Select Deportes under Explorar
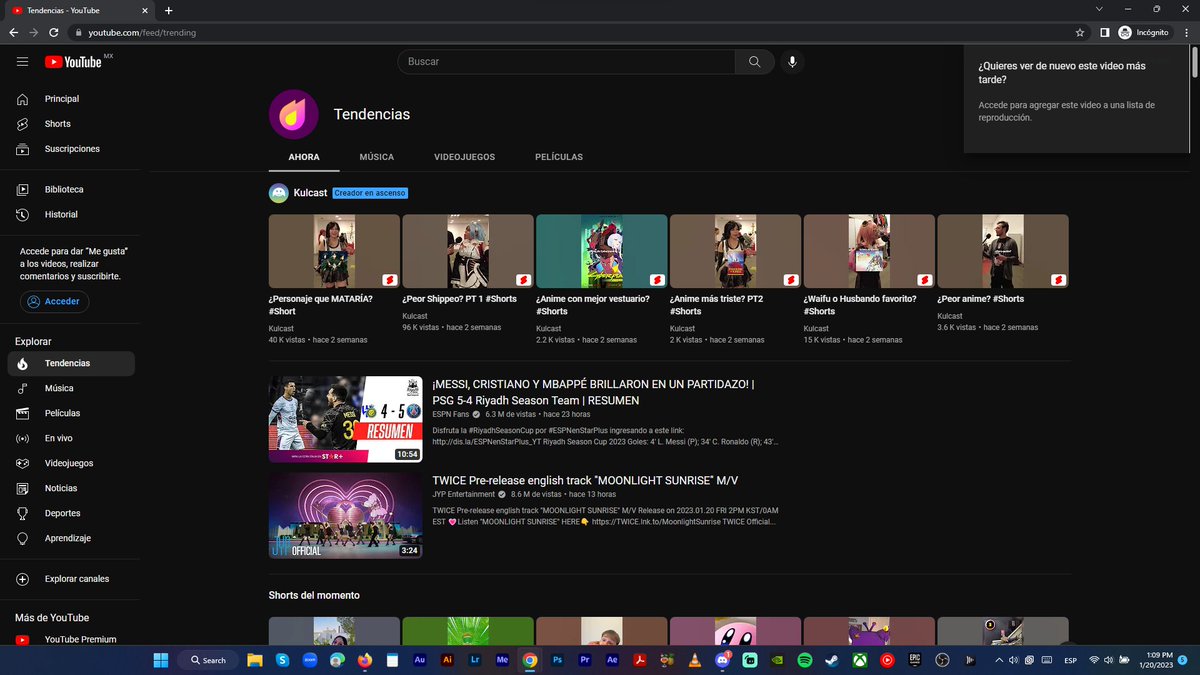 click(x=69, y=513)
